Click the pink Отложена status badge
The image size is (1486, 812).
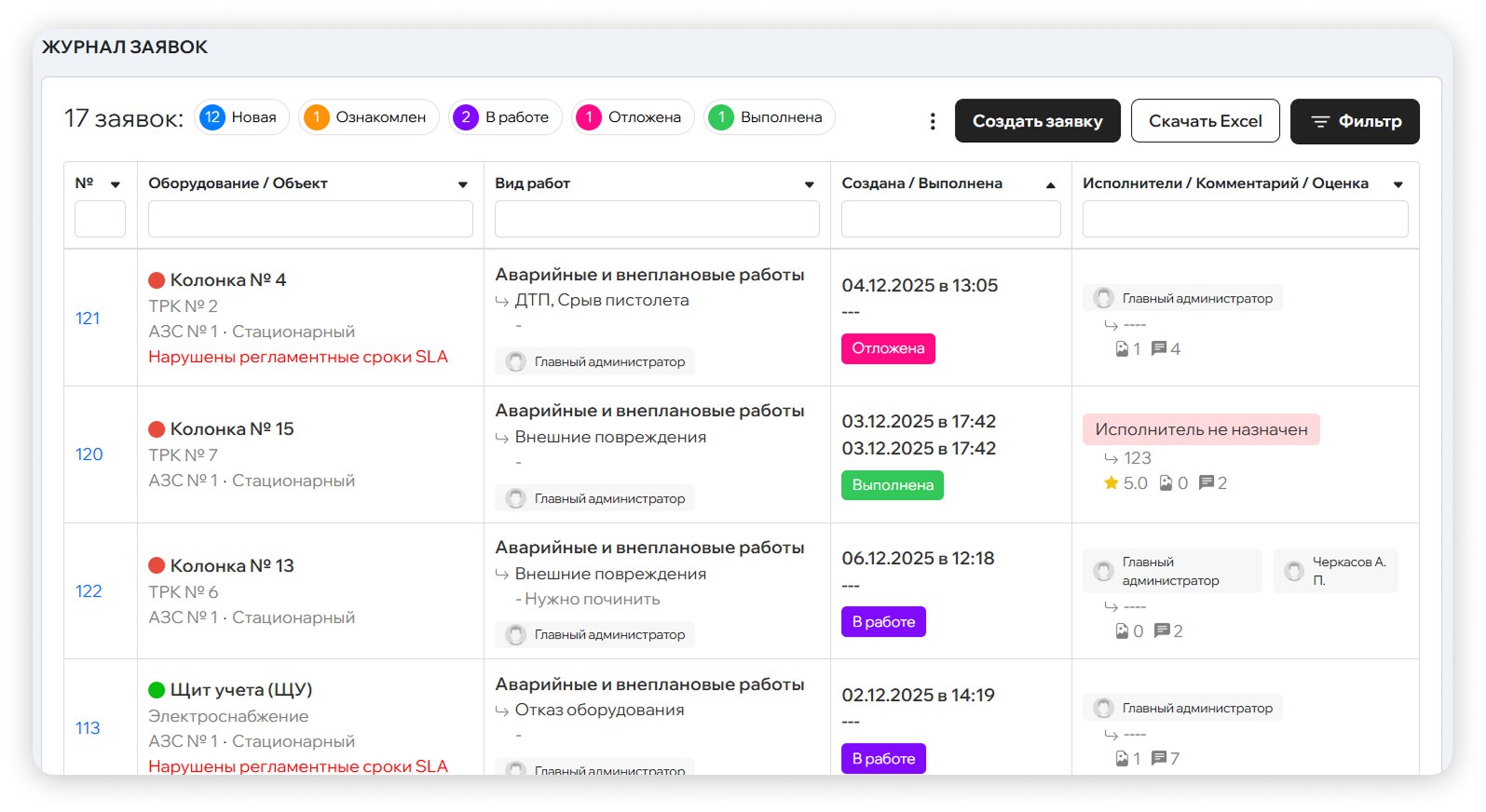888,348
